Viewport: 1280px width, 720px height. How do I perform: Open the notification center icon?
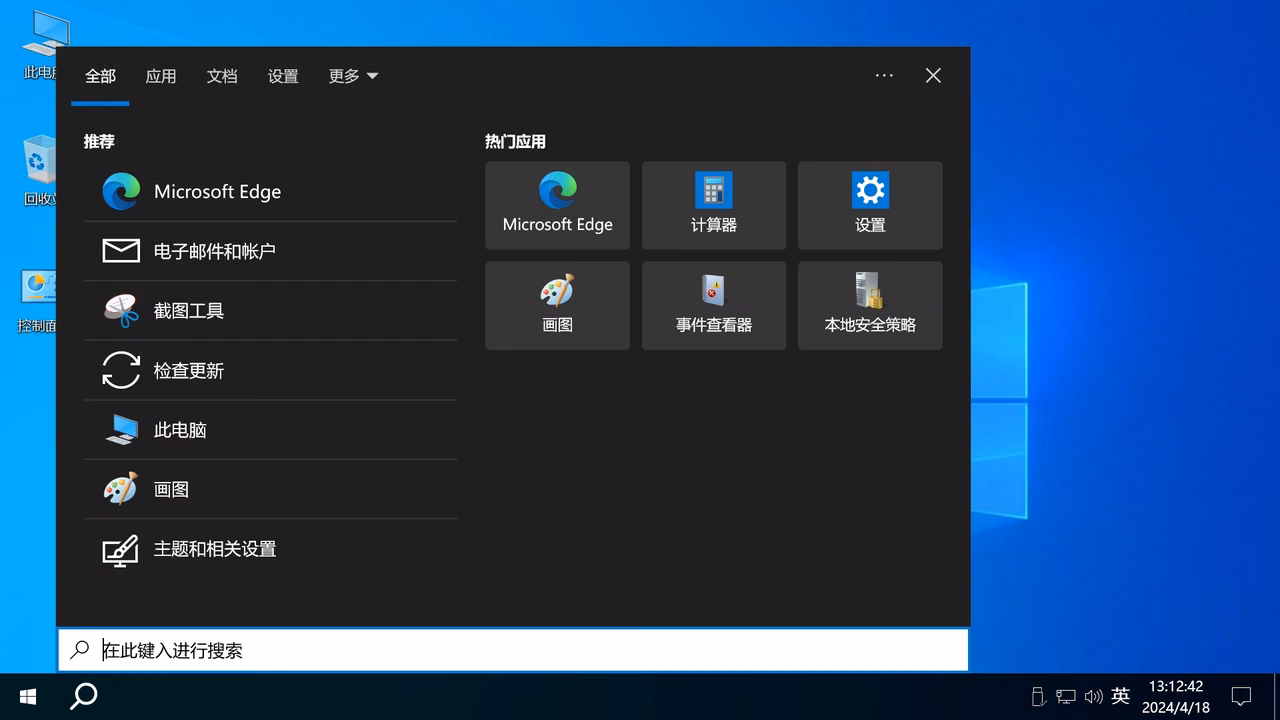coord(1241,696)
